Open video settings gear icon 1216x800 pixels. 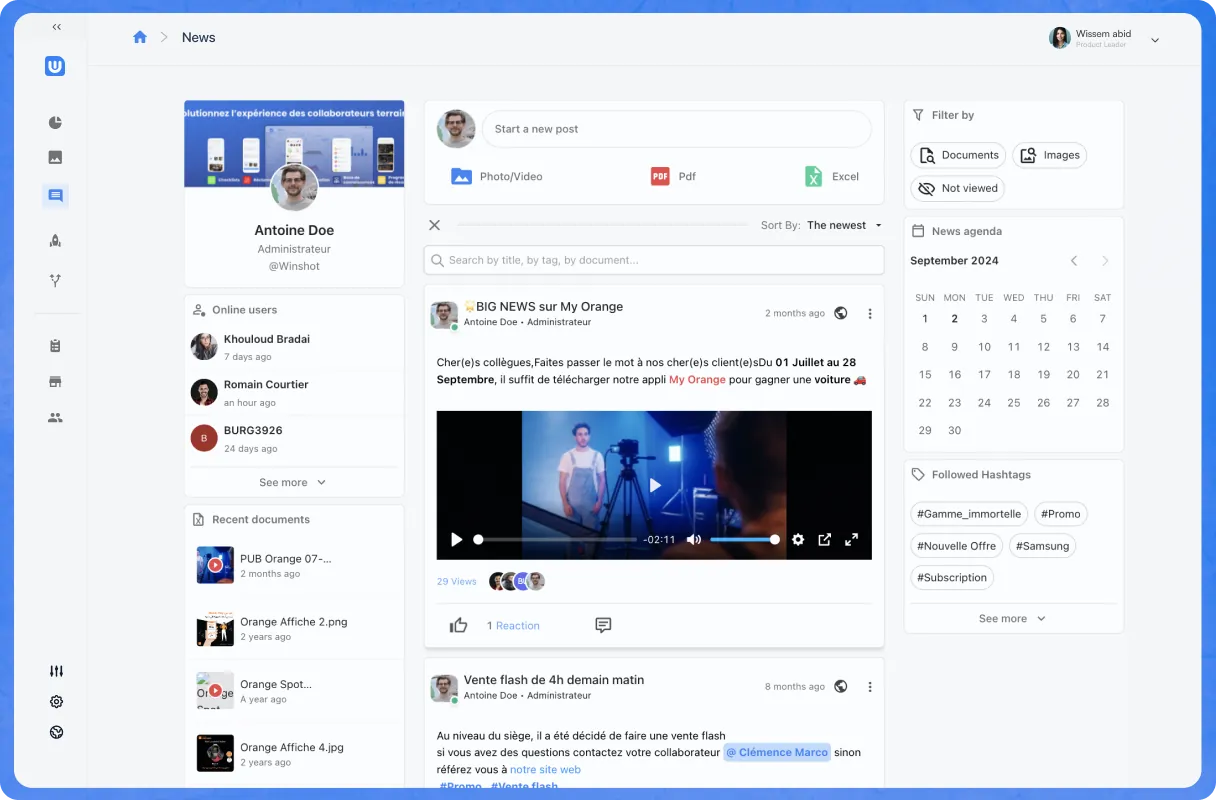point(798,540)
